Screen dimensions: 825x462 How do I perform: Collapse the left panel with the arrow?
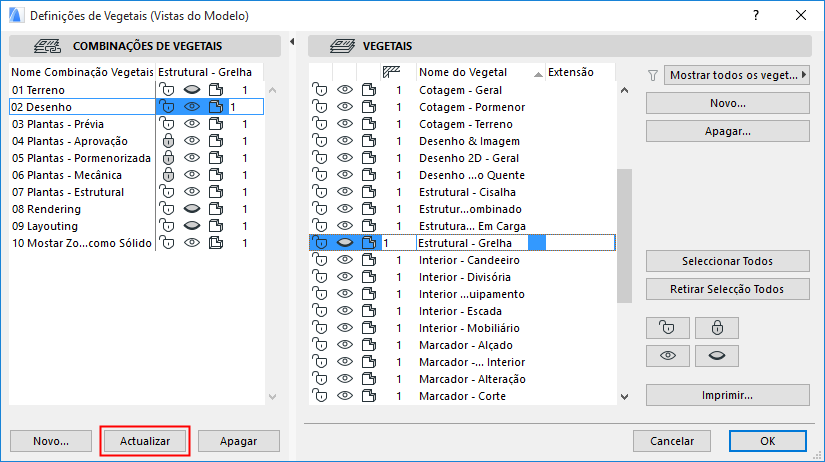291,42
